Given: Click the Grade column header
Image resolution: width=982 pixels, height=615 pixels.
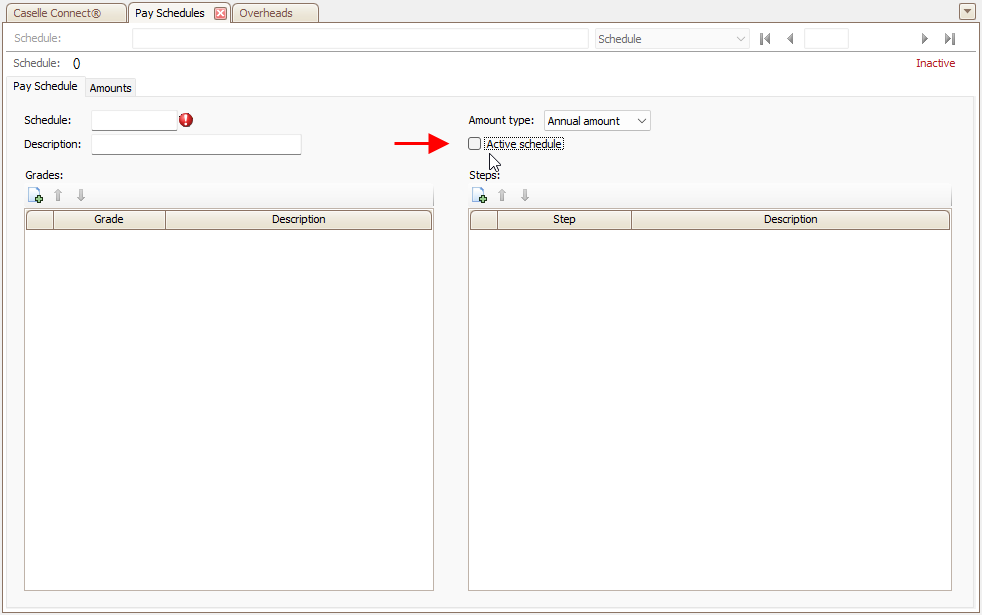Looking at the screenshot, I should [x=109, y=220].
